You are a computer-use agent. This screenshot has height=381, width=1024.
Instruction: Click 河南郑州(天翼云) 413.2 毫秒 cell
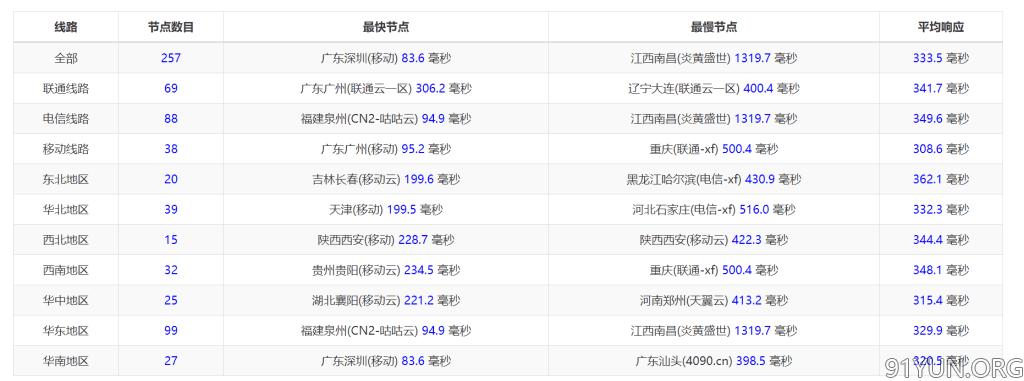714,301
